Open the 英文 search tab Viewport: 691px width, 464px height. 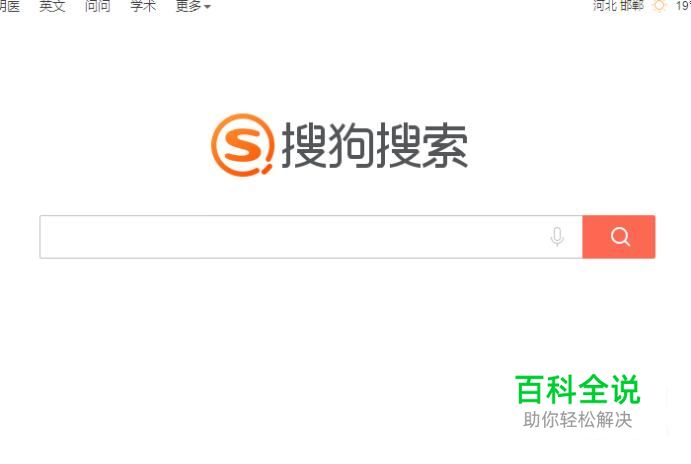click(52, 6)
